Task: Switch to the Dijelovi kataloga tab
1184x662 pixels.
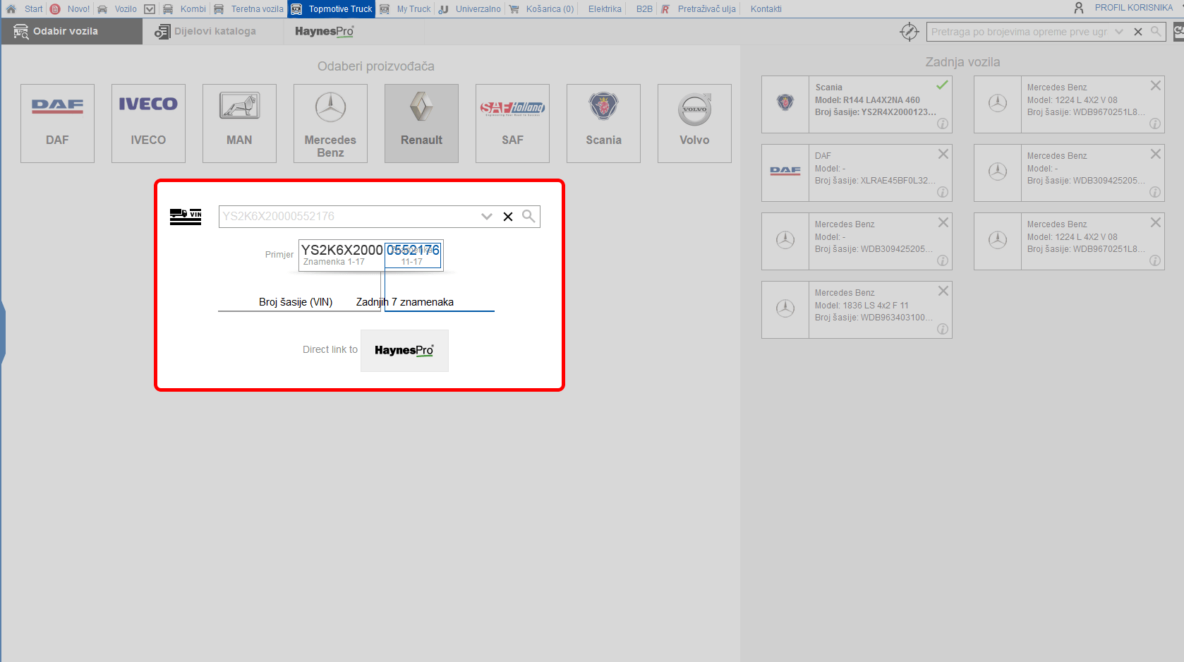Action: [x=205, y=31]
